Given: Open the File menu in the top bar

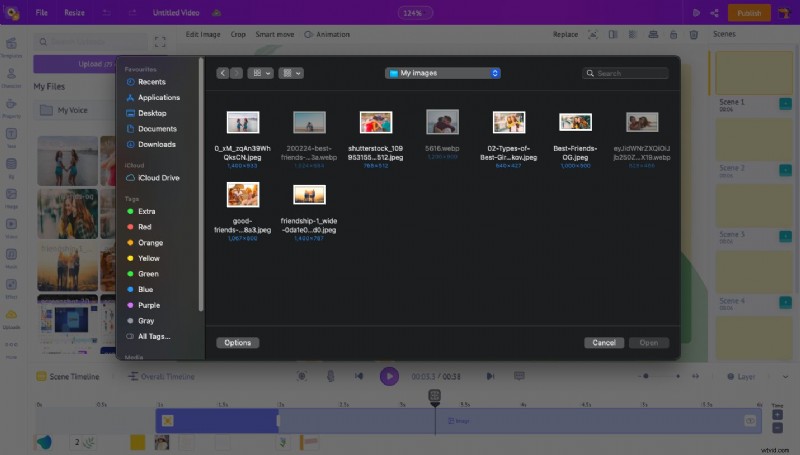Looking at the screenshot, I should click(41, 13).
